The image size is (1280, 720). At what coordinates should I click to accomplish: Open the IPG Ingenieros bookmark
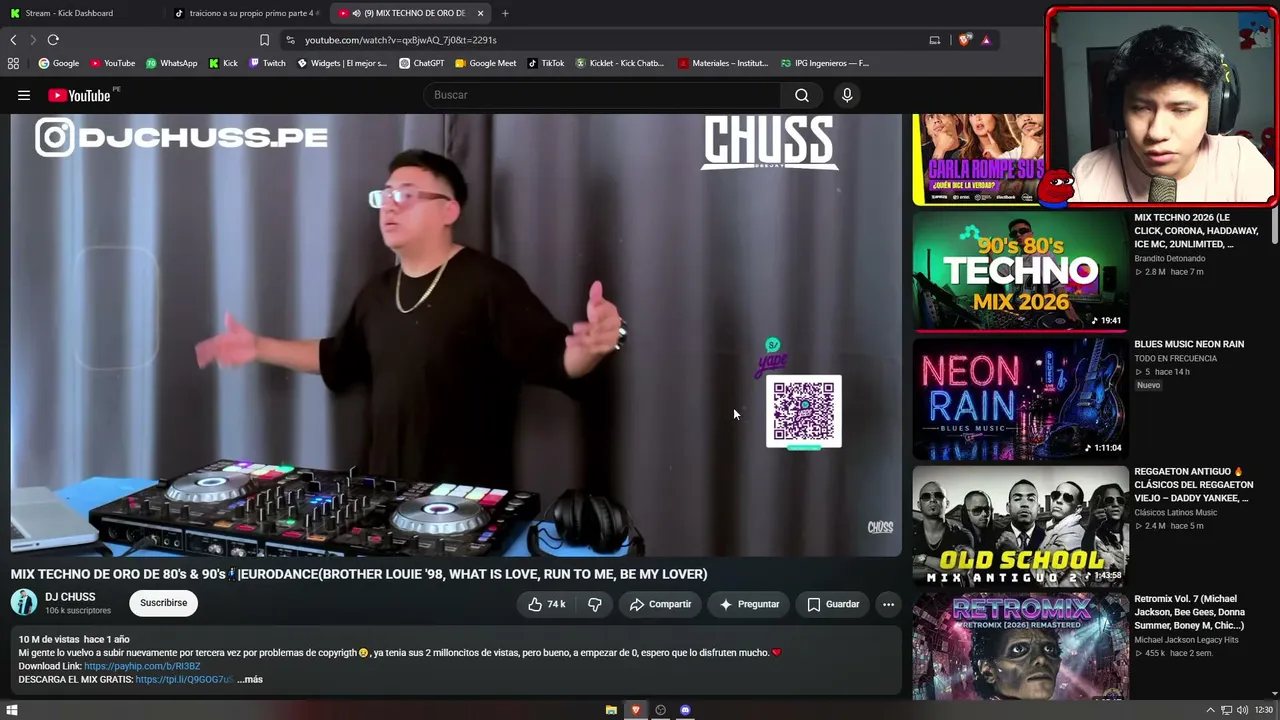pyautogui.click(x=825, y=63)
